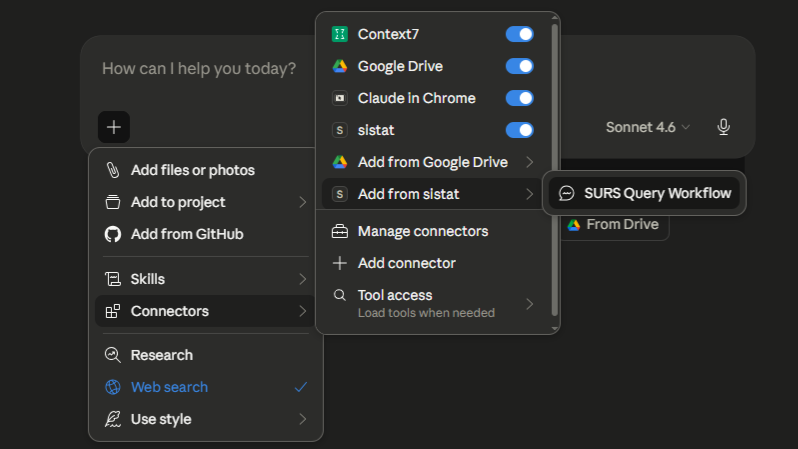Click the sistat S icon beside its toggle

point(339,130)
